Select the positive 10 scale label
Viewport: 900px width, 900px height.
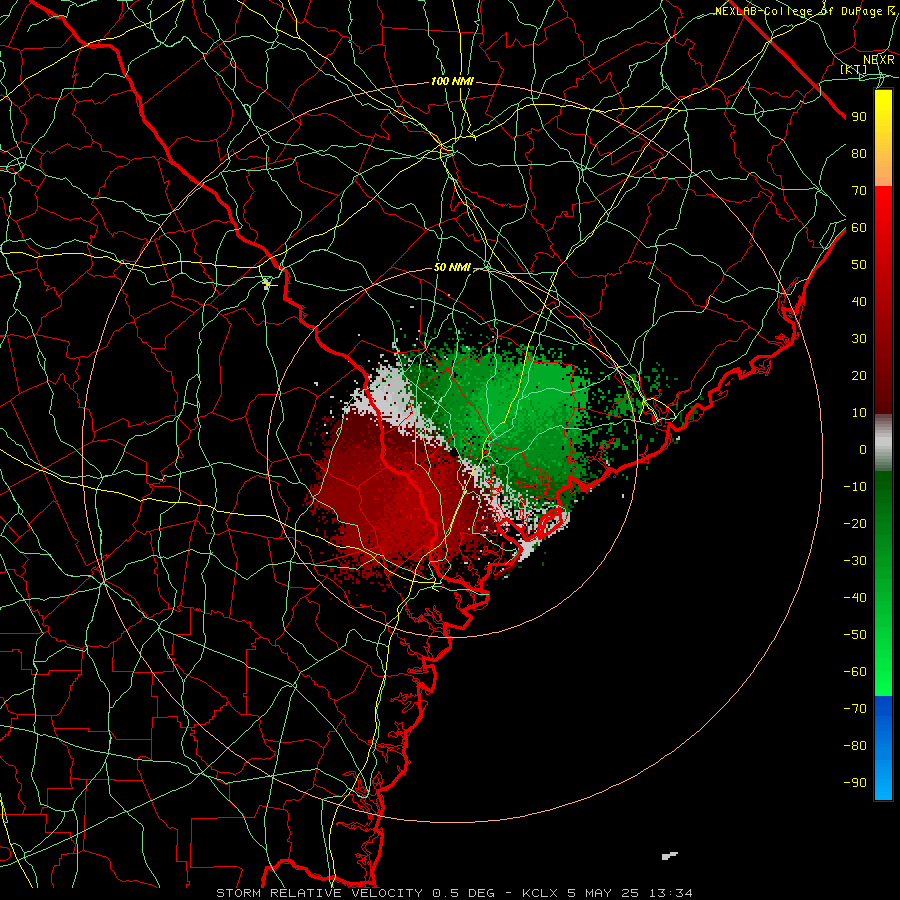pyautogui.click(x=859, y=413)
